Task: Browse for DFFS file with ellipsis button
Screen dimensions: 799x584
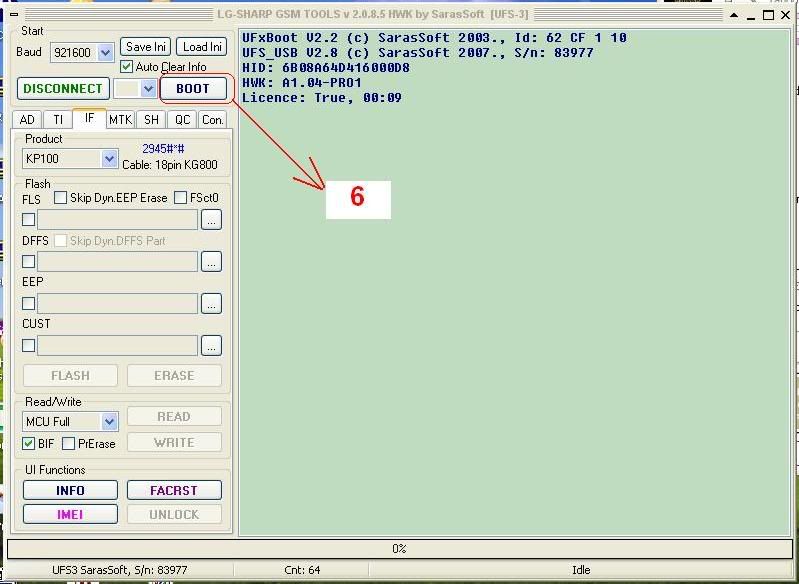Action: pos(211,261)
